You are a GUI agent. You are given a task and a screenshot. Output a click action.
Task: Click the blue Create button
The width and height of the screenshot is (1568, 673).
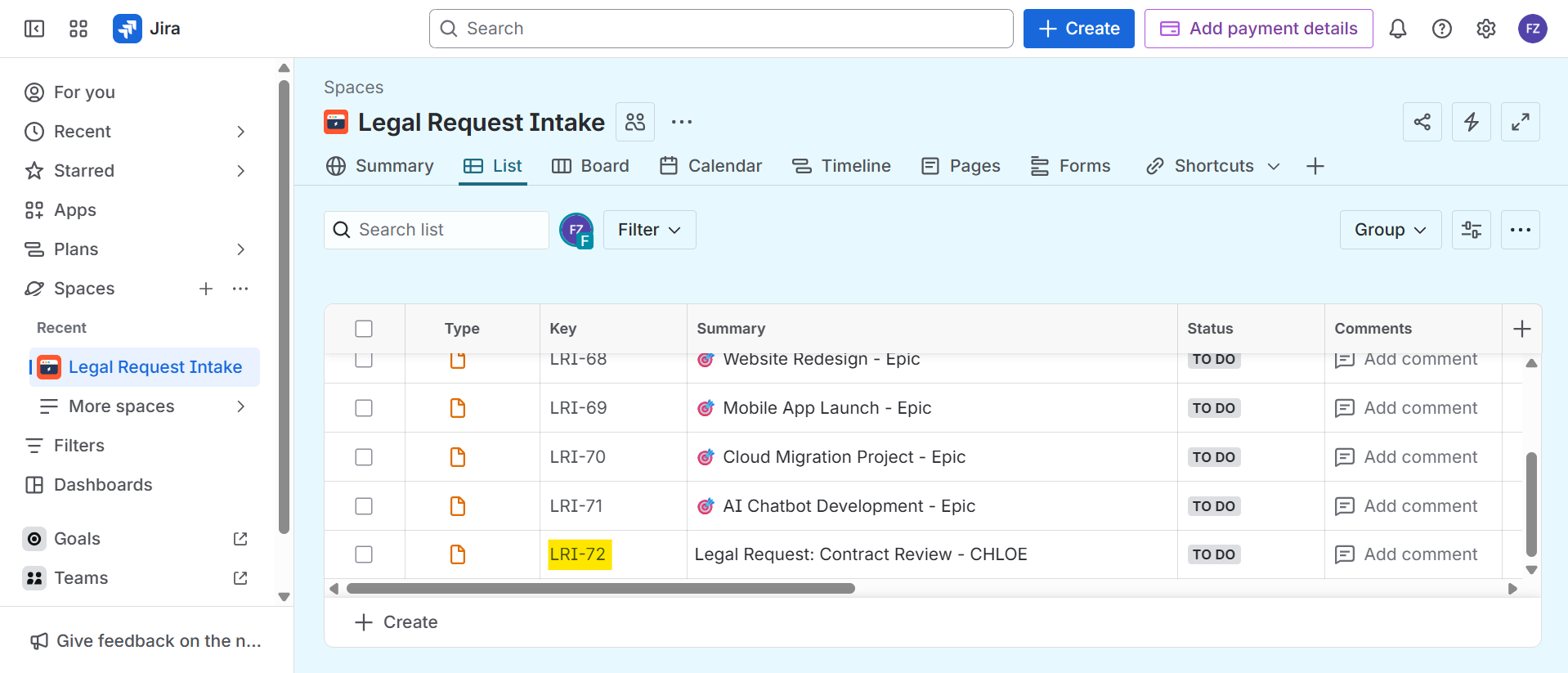pos(1078,29)
